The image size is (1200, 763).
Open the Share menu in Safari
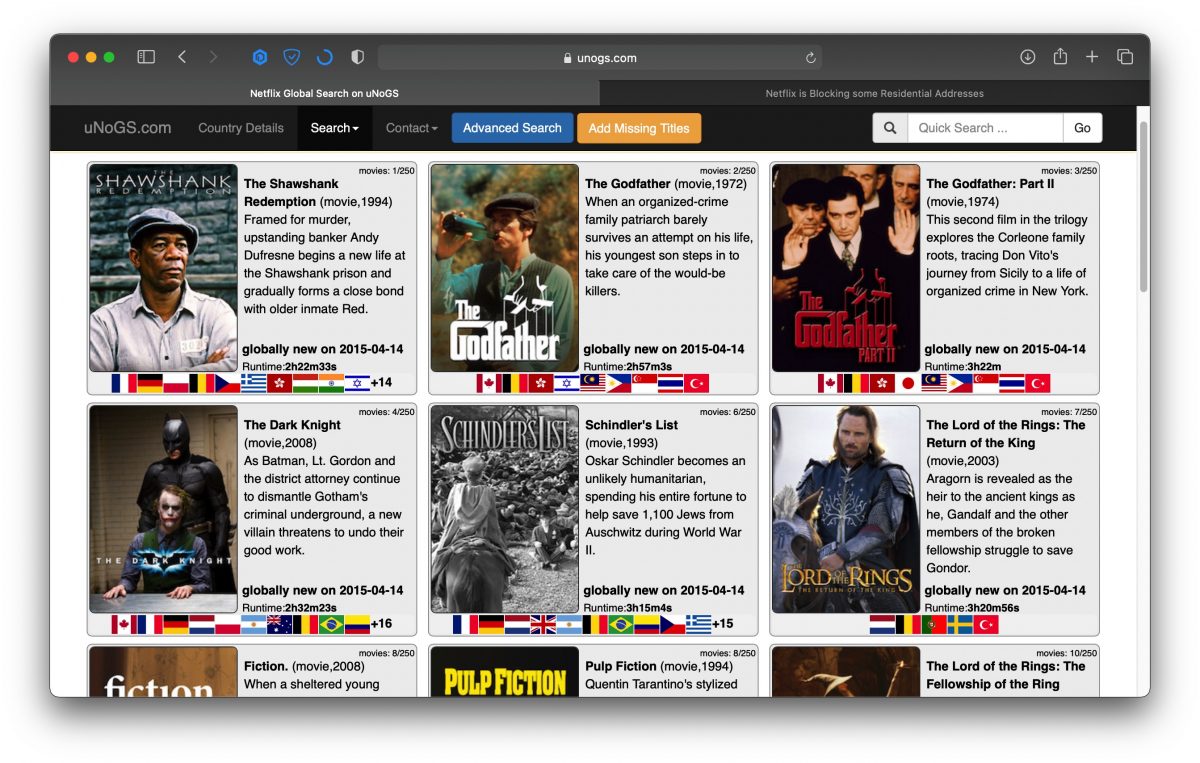[1060, 57]
